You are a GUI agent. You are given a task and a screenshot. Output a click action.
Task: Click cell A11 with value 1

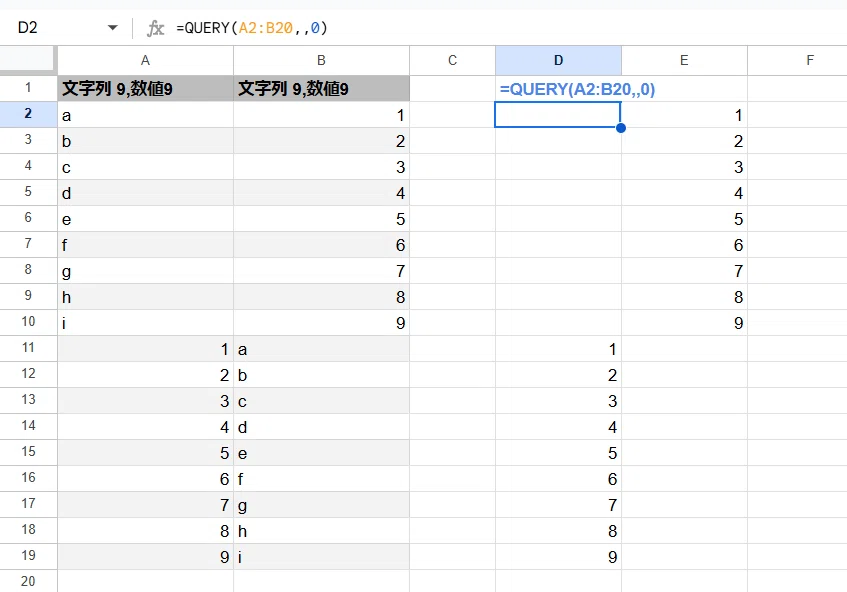click(145, 348)
